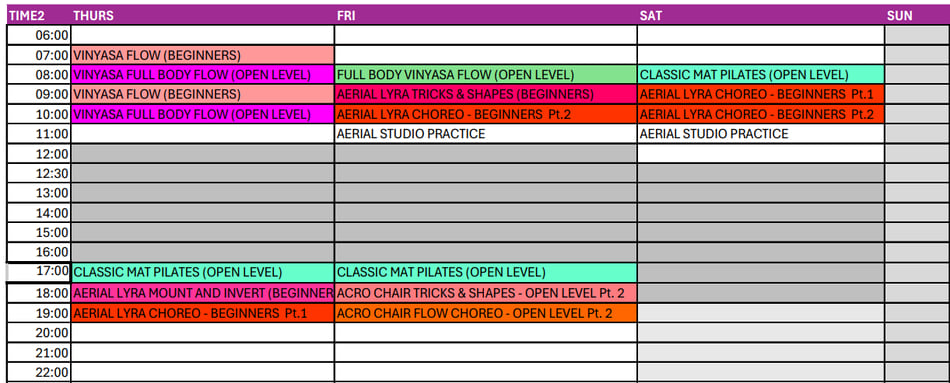Image resolution: width=950 pixels, height=383 pixels.
Task: Select Acro Chair Tricks & Shapes Pt. 2 cell
Action: coord(486,293)
